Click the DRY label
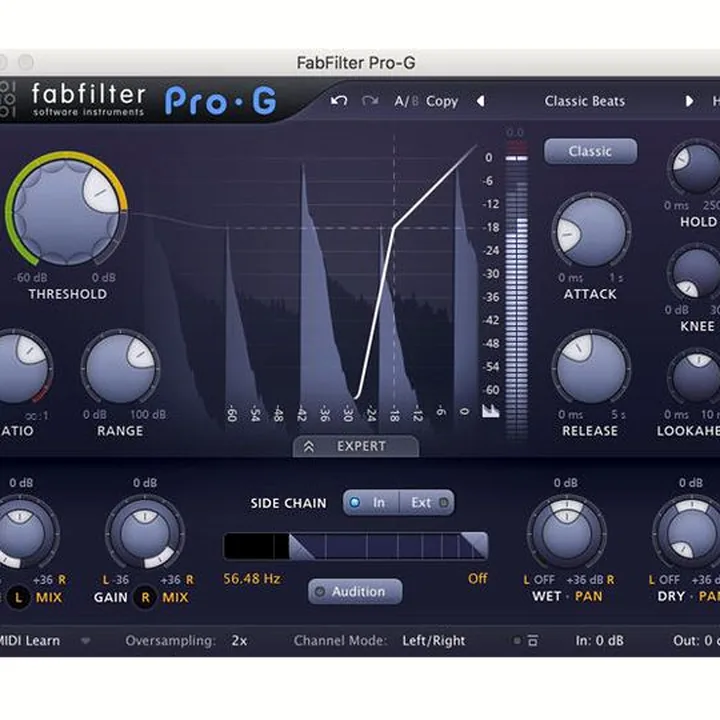Screen dimensions: 720x720 tap(671, 596)
